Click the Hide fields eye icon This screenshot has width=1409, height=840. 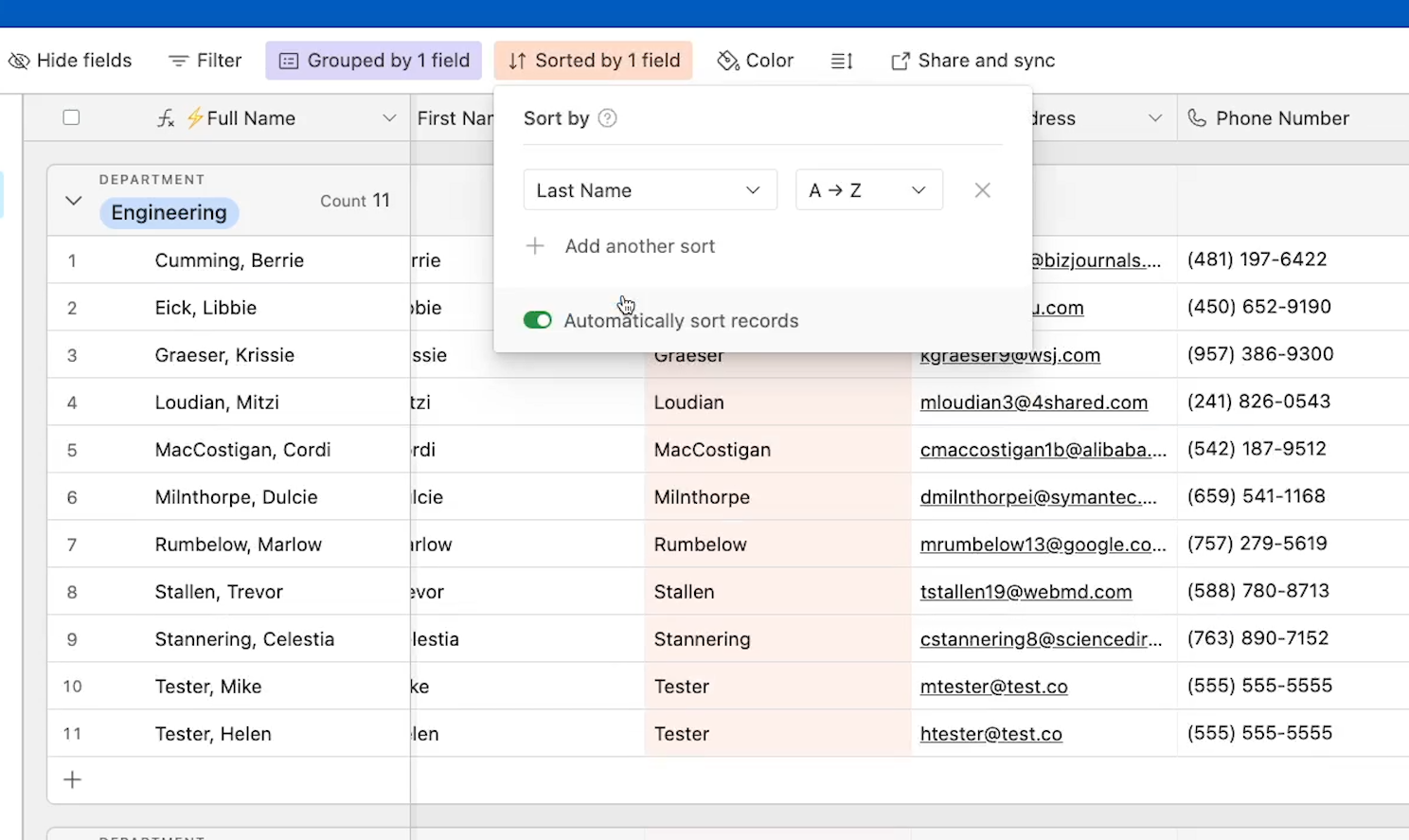[19, 61]
